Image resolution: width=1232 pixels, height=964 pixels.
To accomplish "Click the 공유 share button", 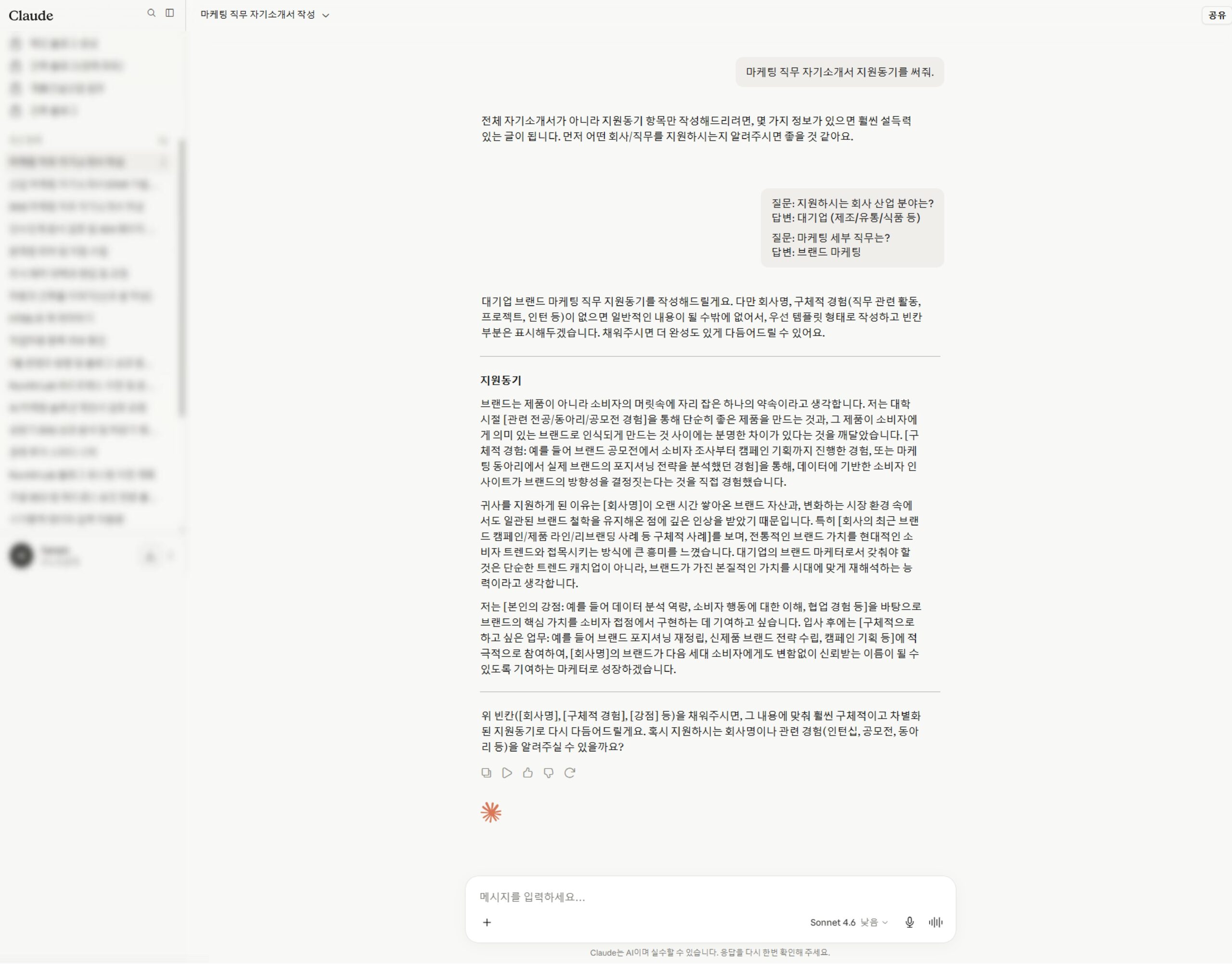I will coord(1217,15).
